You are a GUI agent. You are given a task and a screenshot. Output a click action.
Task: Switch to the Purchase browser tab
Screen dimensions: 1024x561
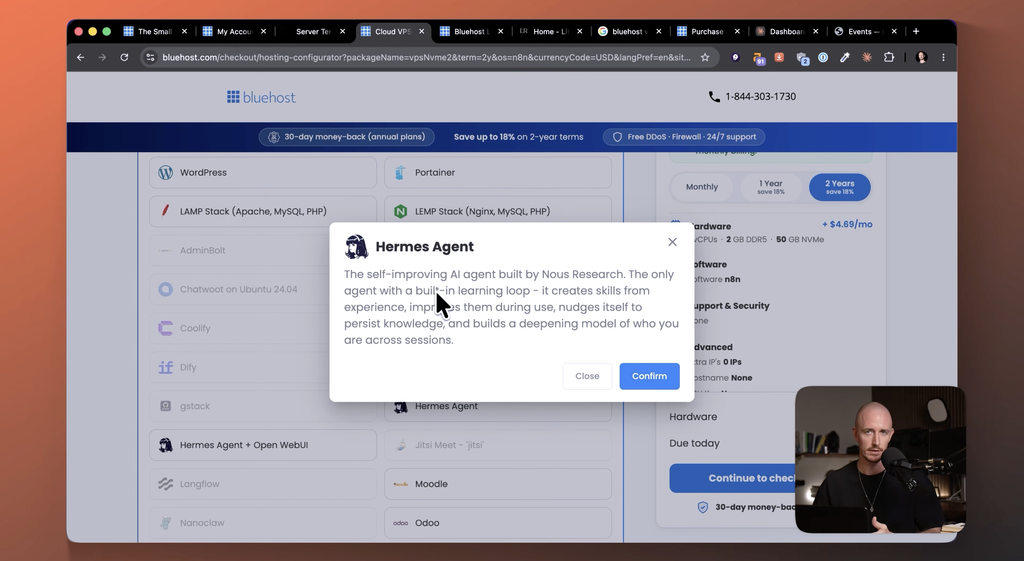[x=707, y=31]
